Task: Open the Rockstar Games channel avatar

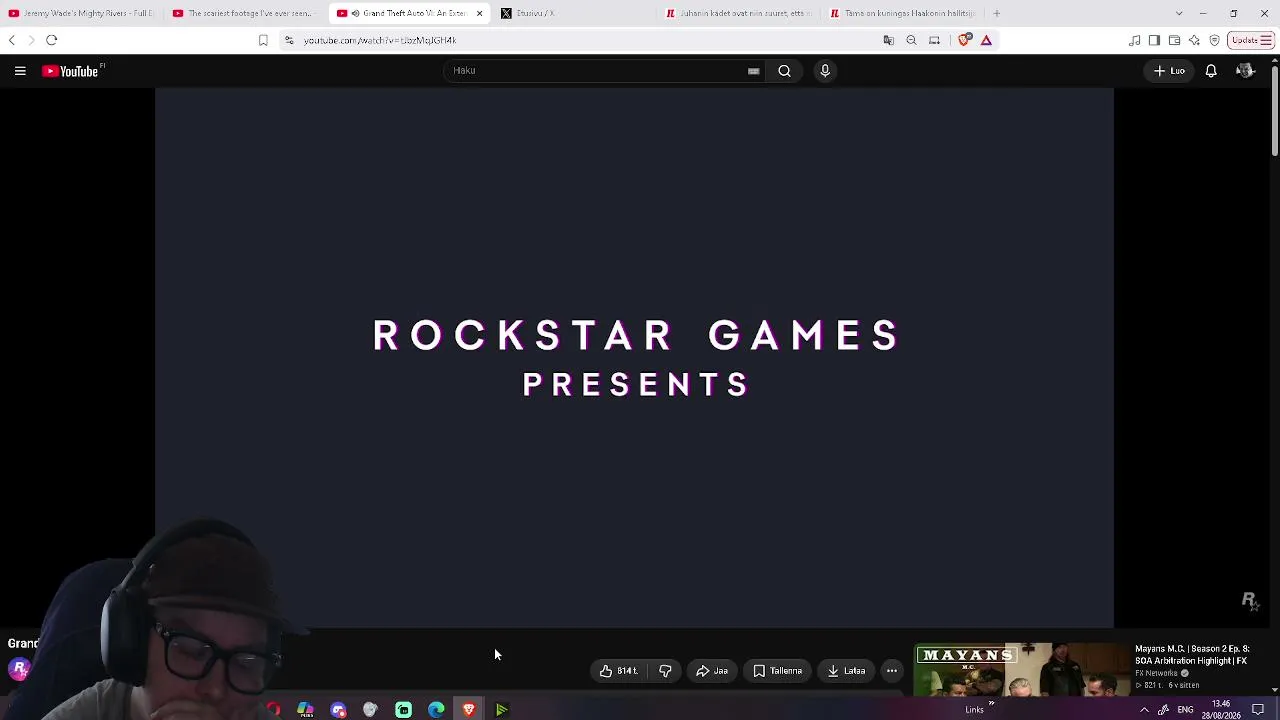Action: tap(19, 668)
